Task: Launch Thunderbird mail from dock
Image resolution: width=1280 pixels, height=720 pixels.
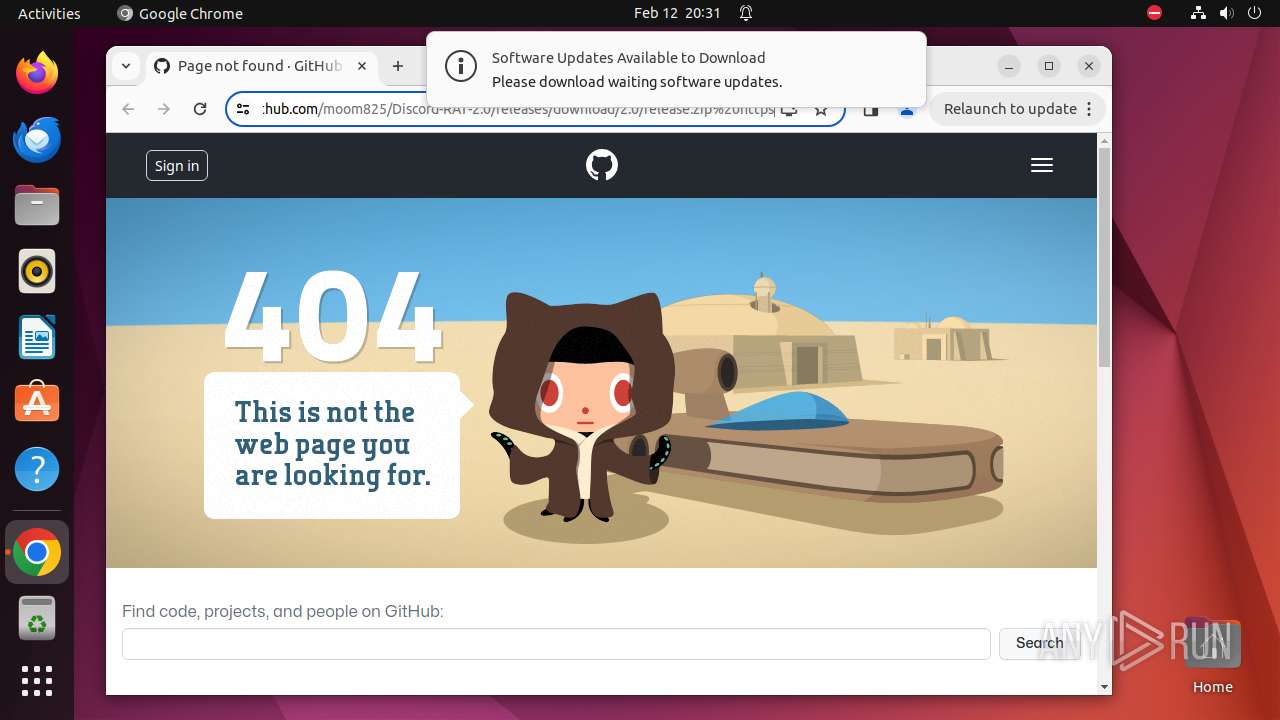Action: 37,139
